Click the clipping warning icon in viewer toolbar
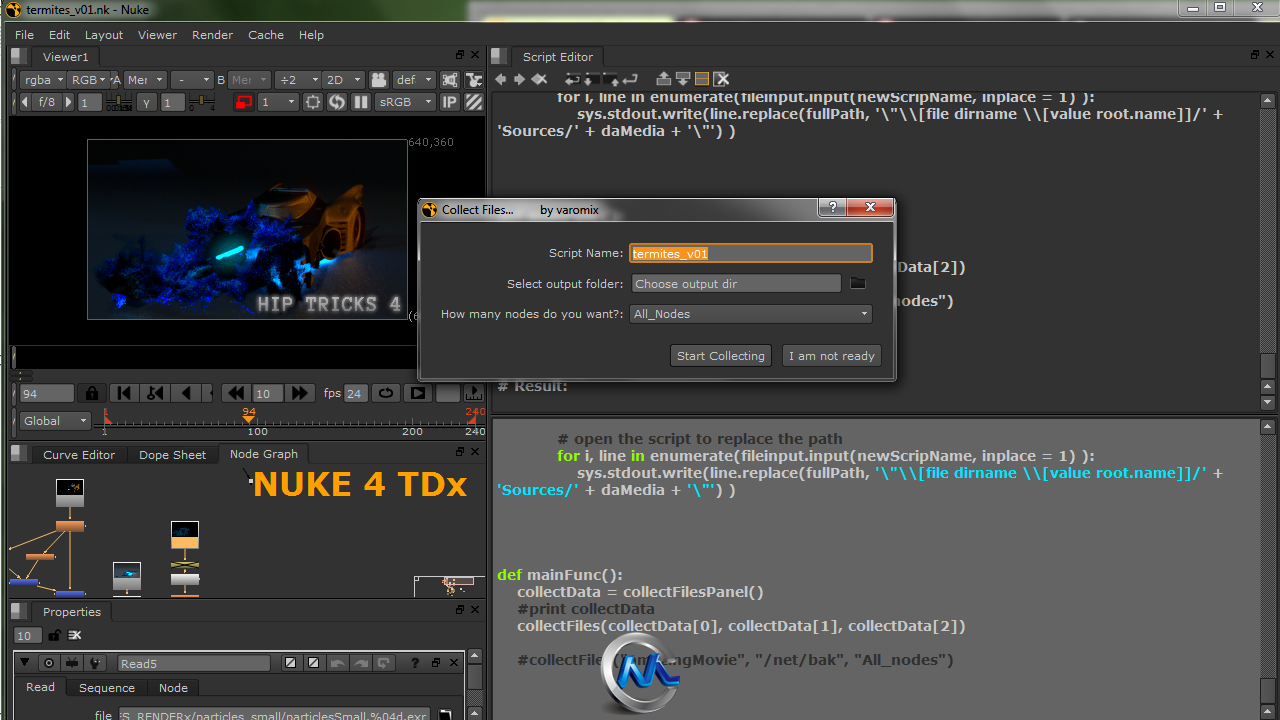 tap(474, 80)
